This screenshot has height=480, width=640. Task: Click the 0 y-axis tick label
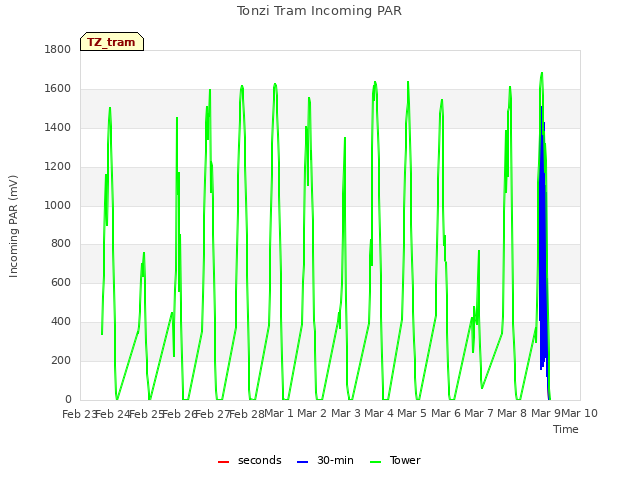tap(68, 399)
